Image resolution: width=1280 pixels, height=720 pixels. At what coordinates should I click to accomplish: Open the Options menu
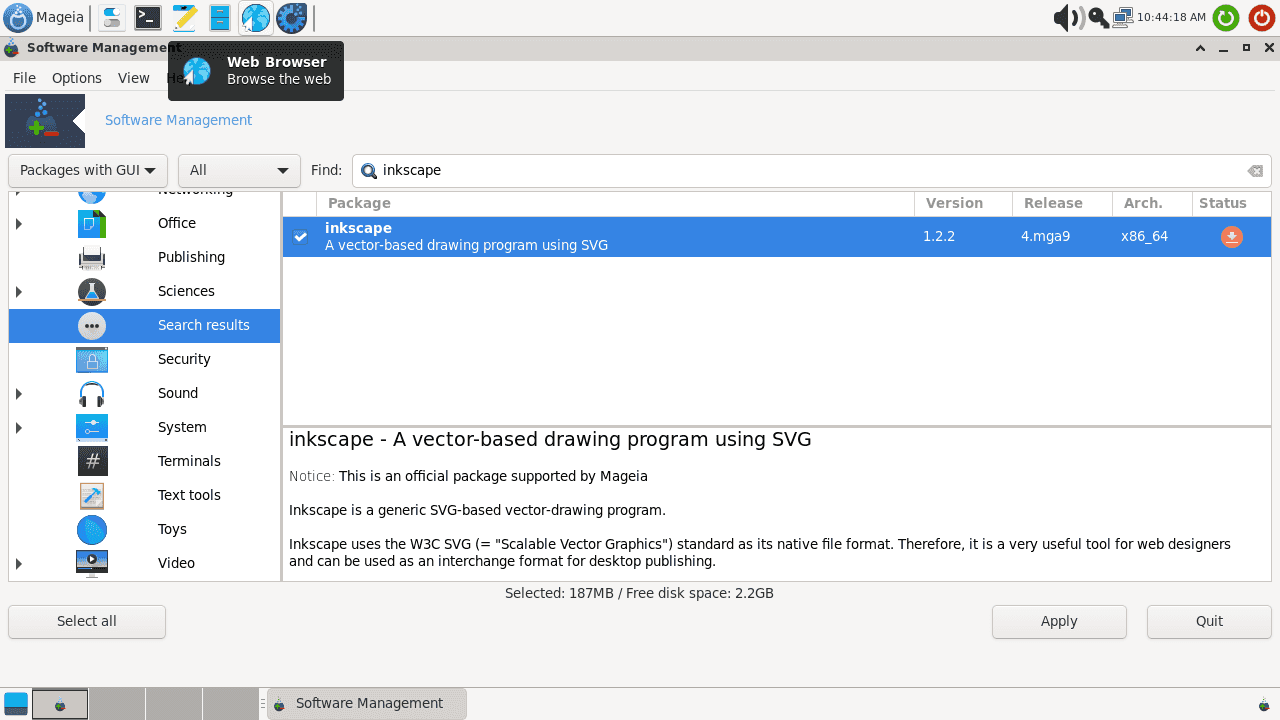pos(77,78)
